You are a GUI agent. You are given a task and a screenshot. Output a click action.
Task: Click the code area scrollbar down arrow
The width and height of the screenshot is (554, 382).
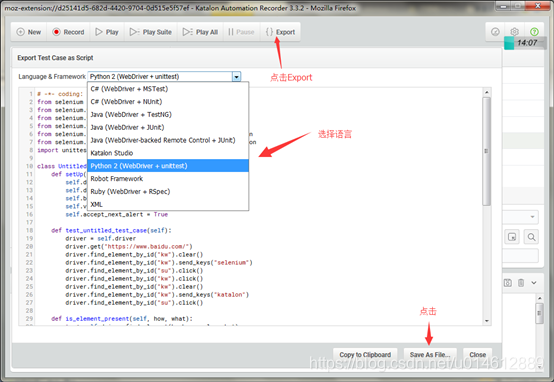(487, 321)
